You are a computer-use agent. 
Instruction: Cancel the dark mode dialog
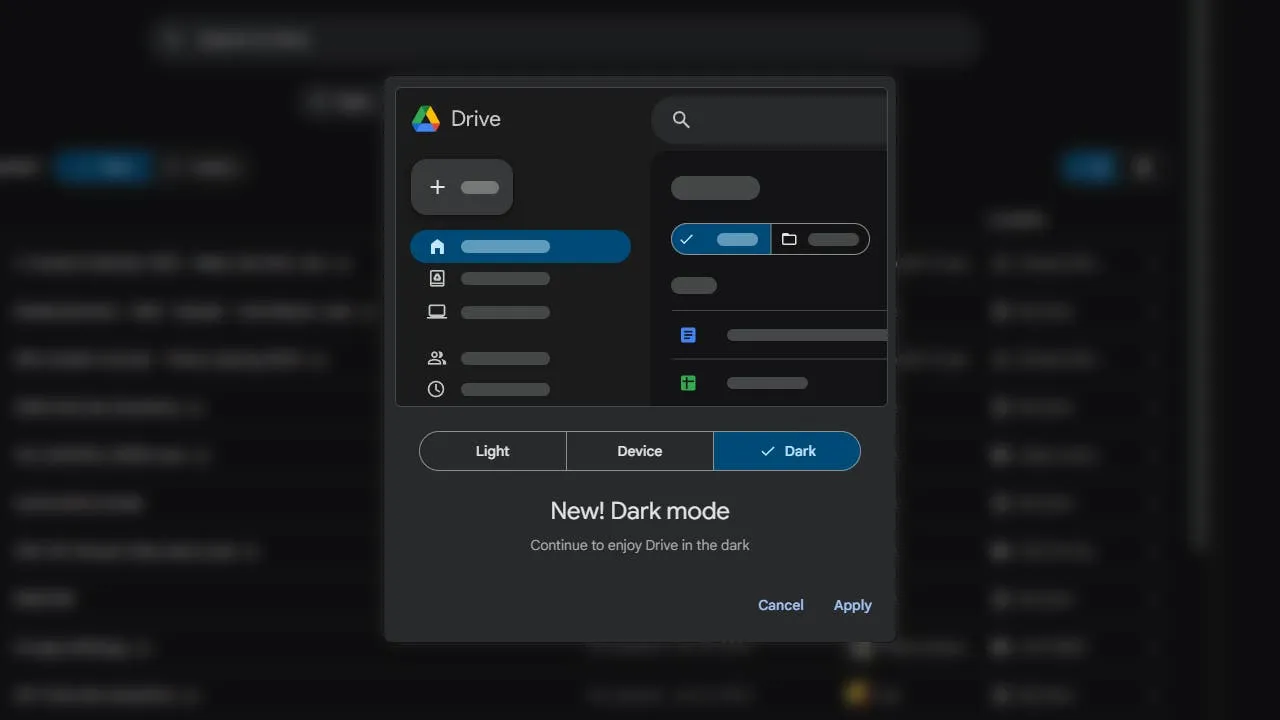[780, 605]
